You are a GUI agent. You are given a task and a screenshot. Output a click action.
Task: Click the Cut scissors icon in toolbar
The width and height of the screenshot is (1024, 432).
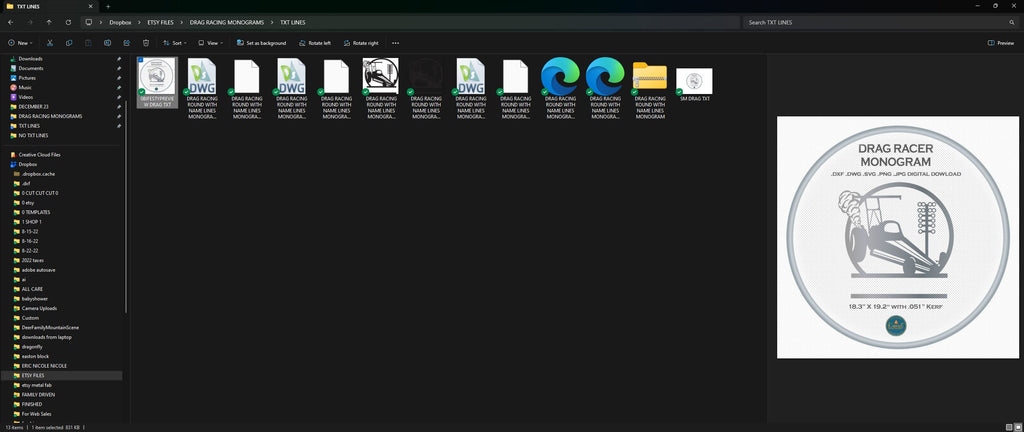point(50,43)
